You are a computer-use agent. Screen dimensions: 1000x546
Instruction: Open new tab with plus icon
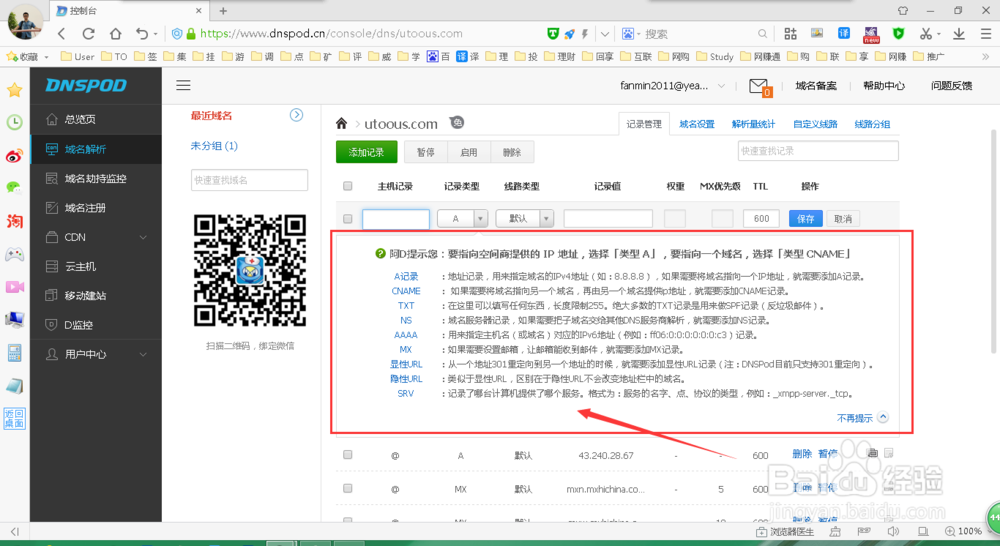click(x=223, y=11)
